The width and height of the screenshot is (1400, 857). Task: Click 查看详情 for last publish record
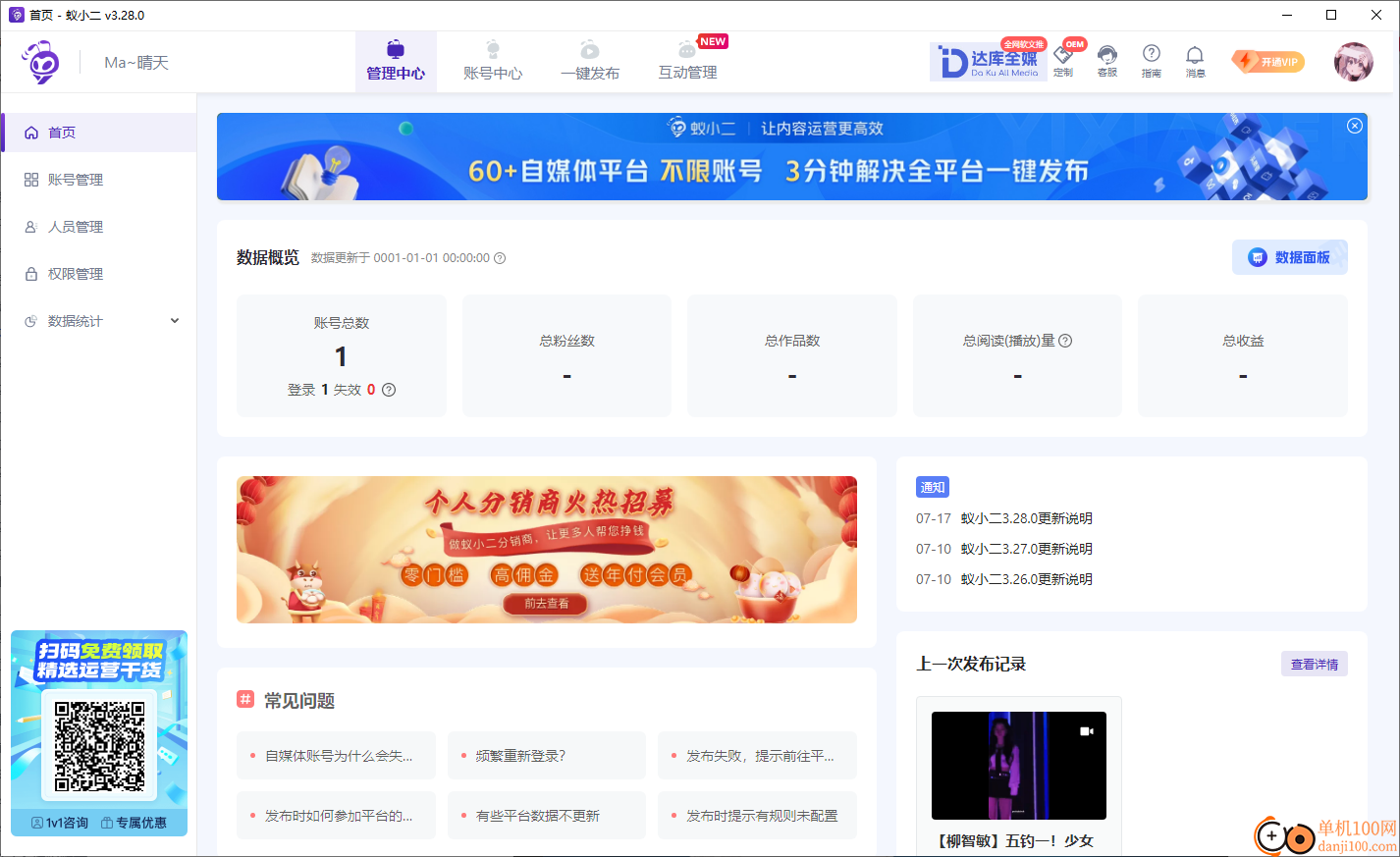click(x=1315, y=665)
